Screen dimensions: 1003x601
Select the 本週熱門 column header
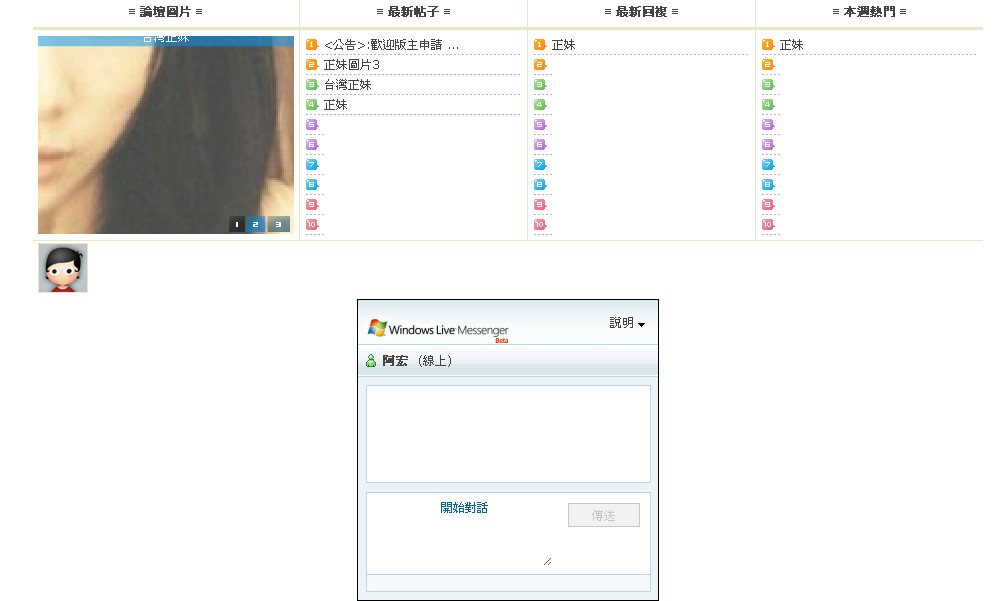point(869,12)
